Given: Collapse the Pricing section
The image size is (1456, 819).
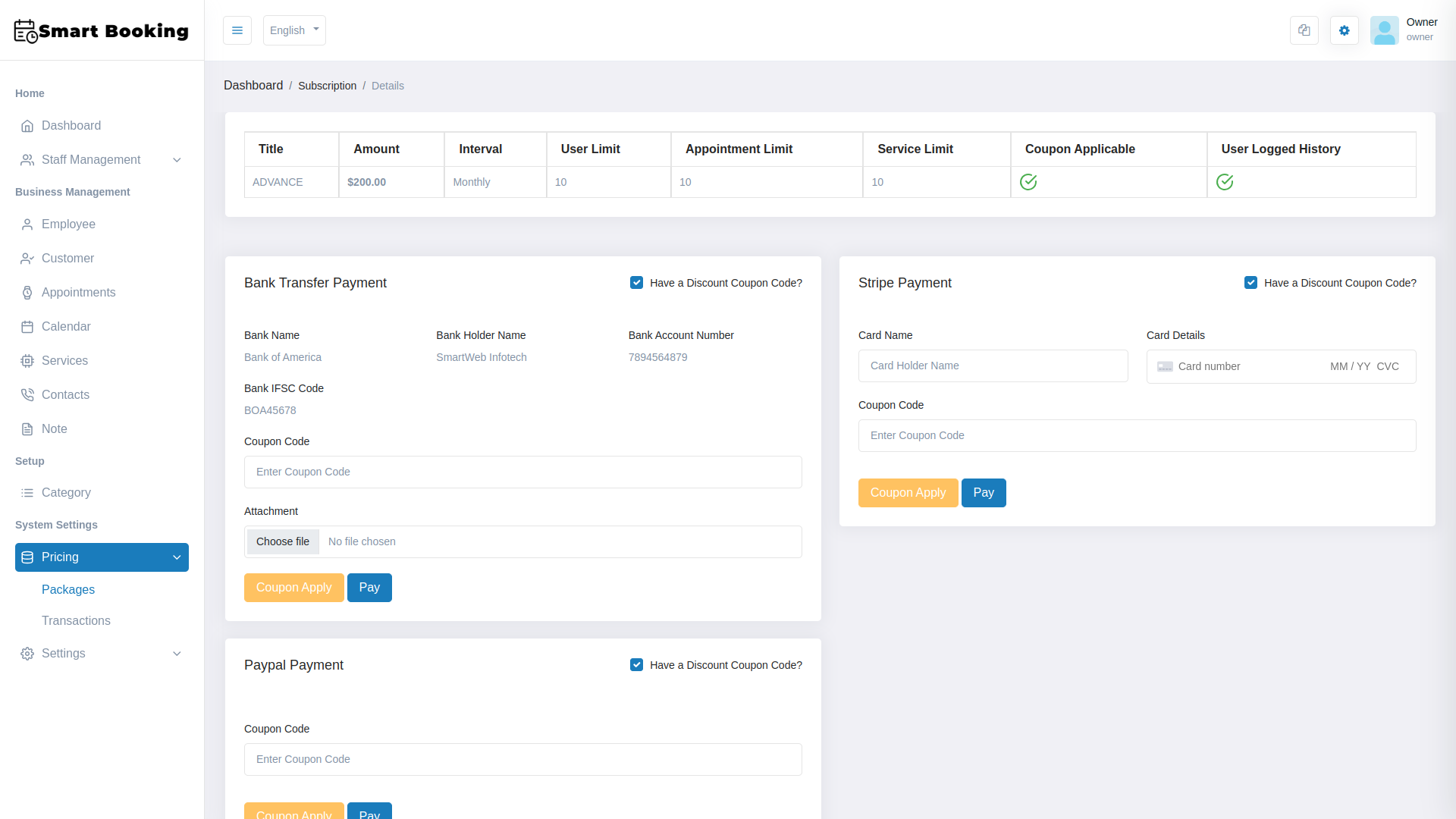Looking at the screenshot, I should coord(102,557).
